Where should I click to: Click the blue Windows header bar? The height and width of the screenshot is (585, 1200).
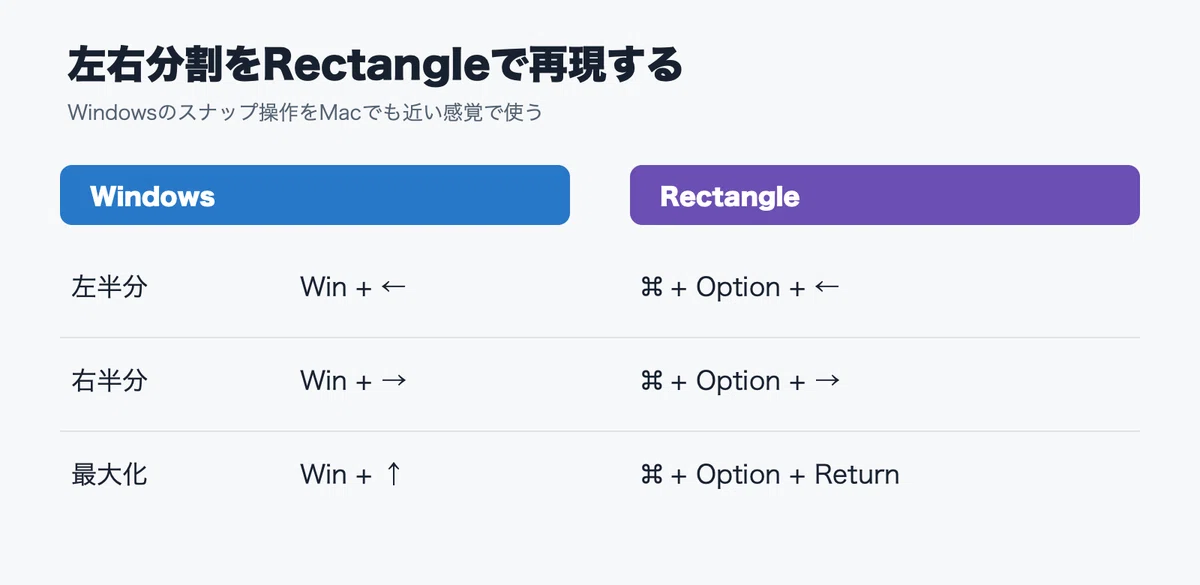315,195
